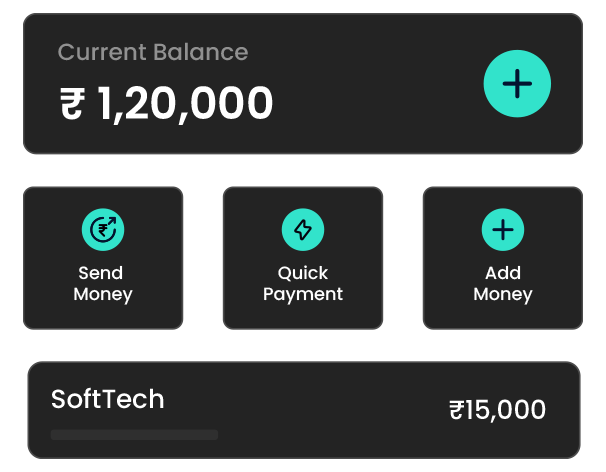
Task: Click the word Payment in the Quick Payment tile
Action: pos(303,295)
